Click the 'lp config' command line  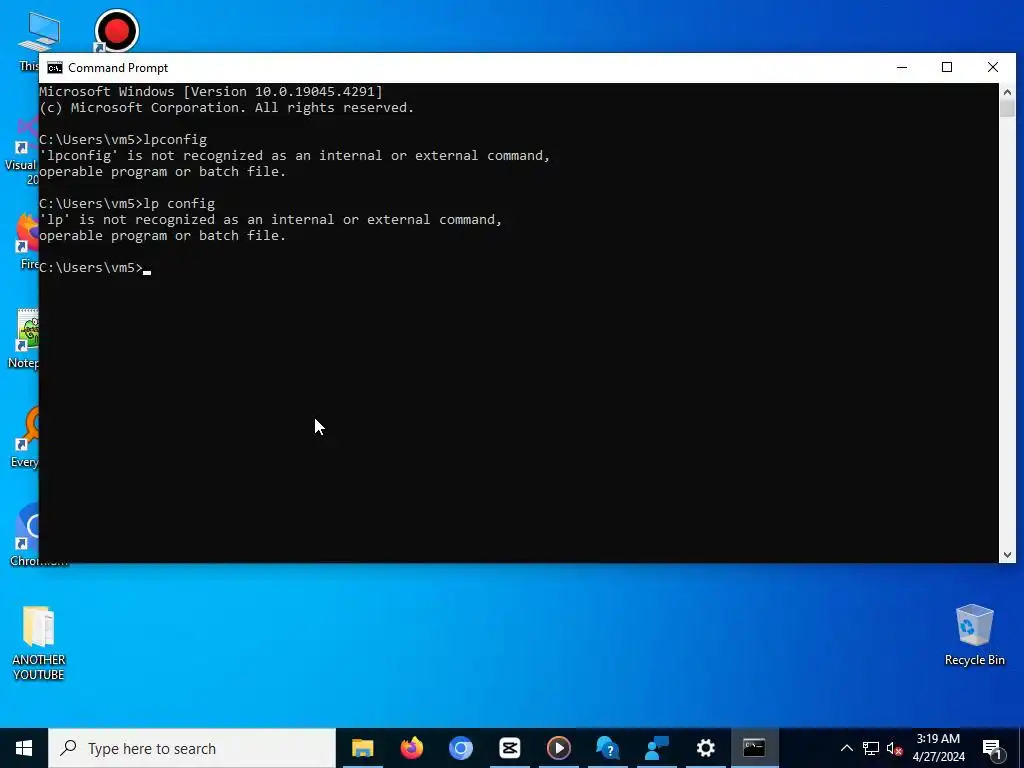click(x=127, y=203)
